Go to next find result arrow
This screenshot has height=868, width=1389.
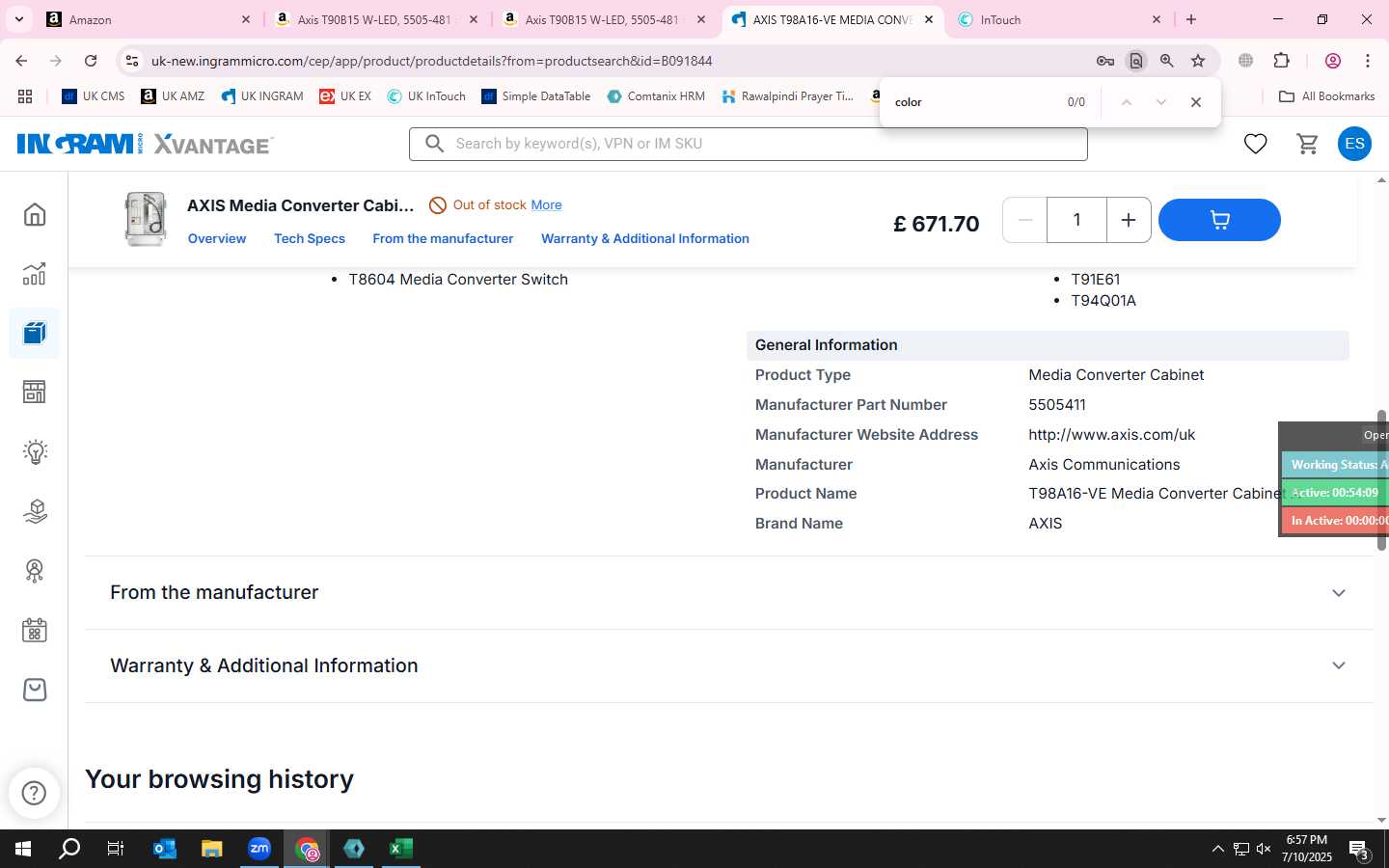coord(1161,102)
